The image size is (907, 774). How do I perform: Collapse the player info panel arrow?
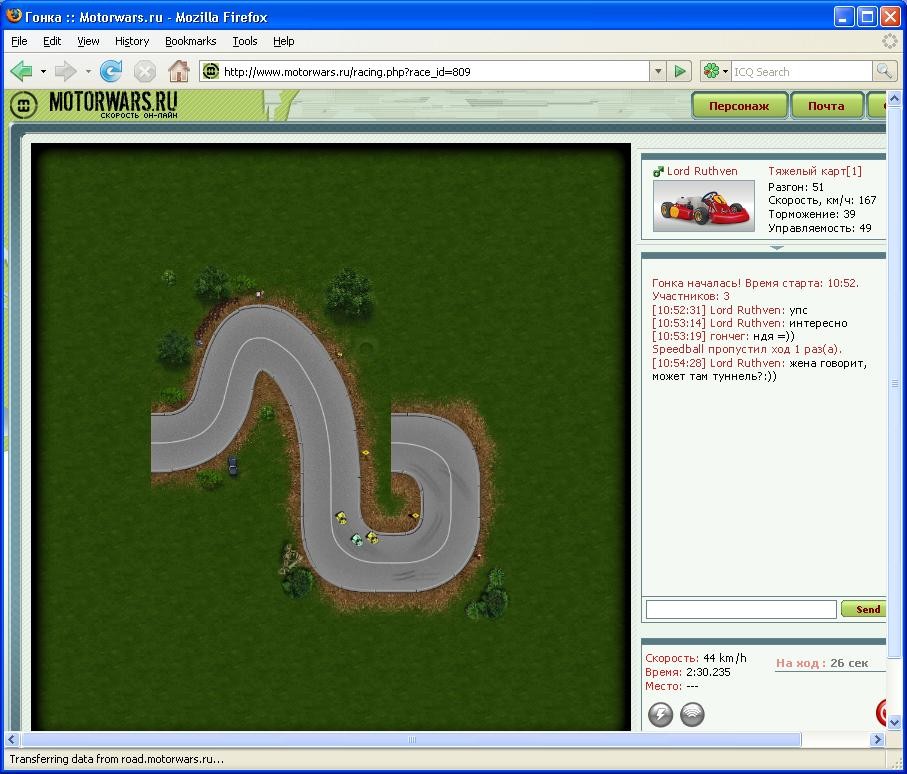tap(776, 247)
